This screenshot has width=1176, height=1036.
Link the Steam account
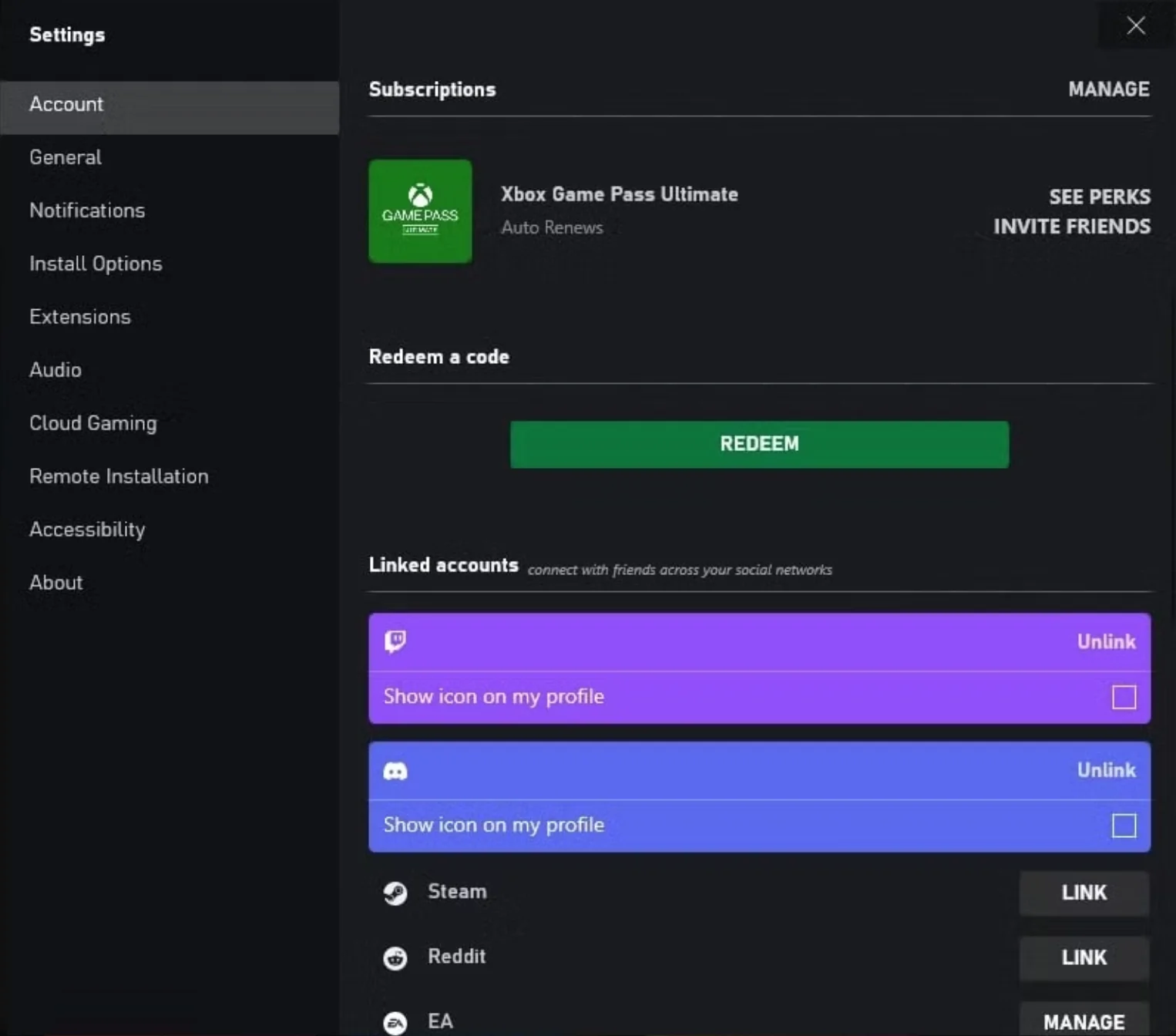coord(1084,893)
